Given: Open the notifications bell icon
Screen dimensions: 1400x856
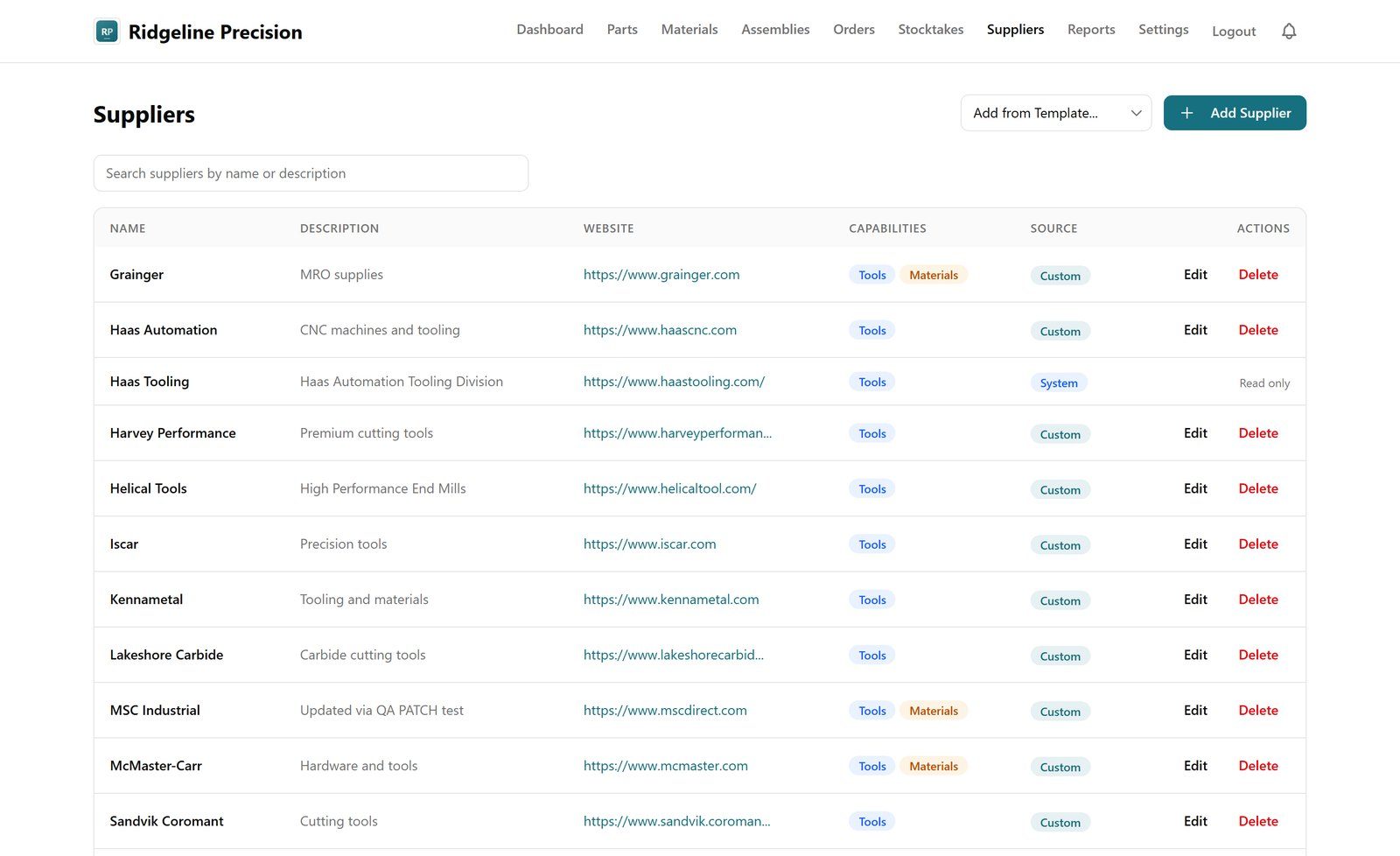Looking at the screenshot, I should tap(1289, 32).
